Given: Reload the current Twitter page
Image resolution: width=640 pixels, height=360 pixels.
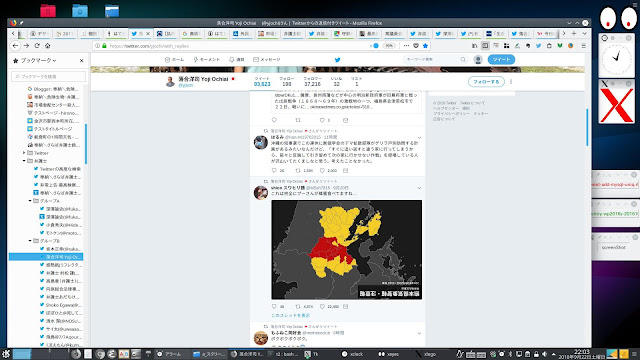Looking at the screenshot, I should (x=37, y=46).
